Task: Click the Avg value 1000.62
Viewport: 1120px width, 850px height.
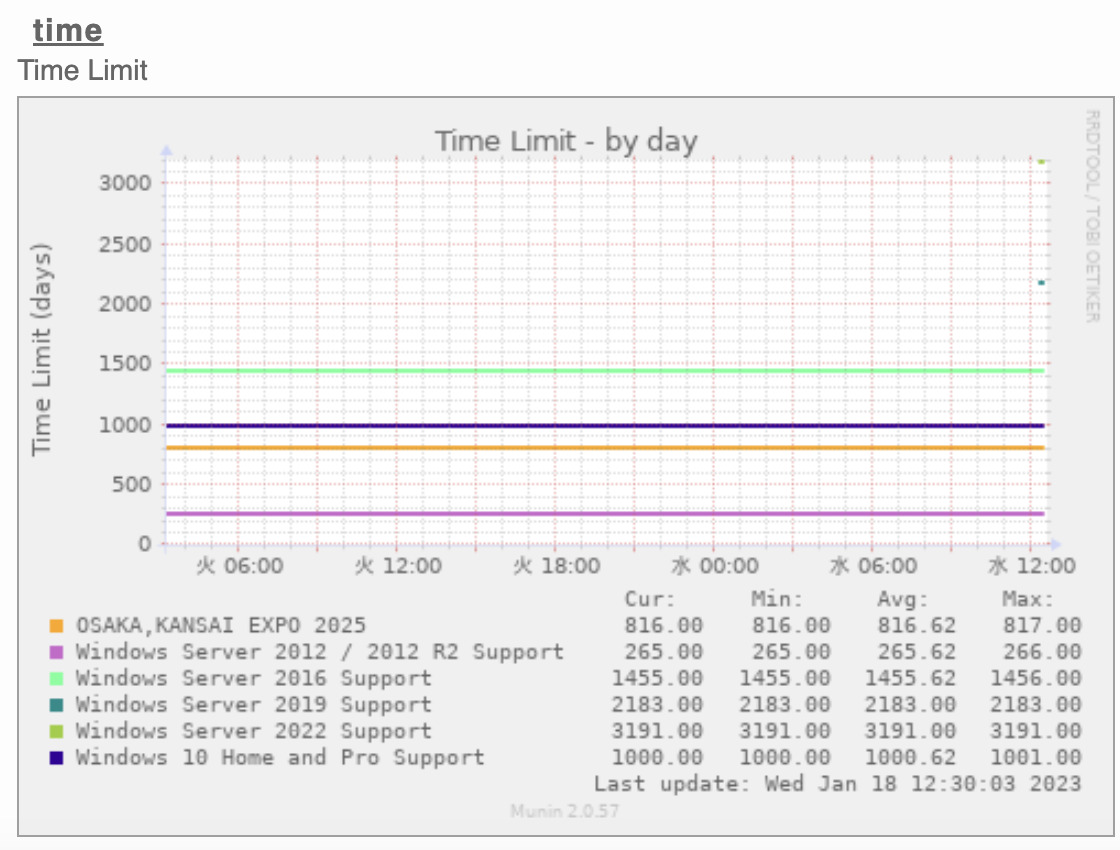Action: 910,758
